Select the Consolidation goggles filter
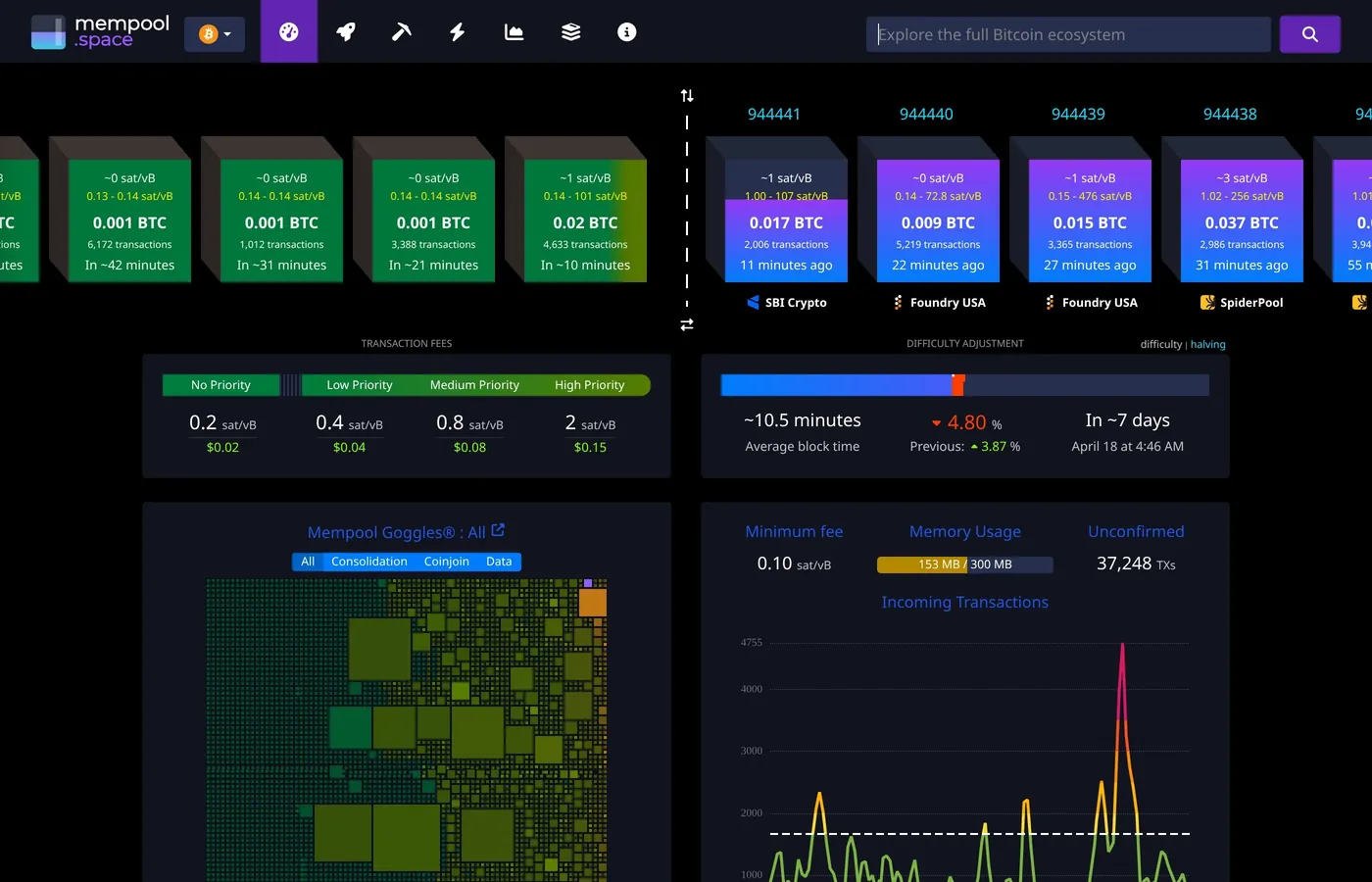The width and height of the screenshot is (1372, 882). point(368,562)
